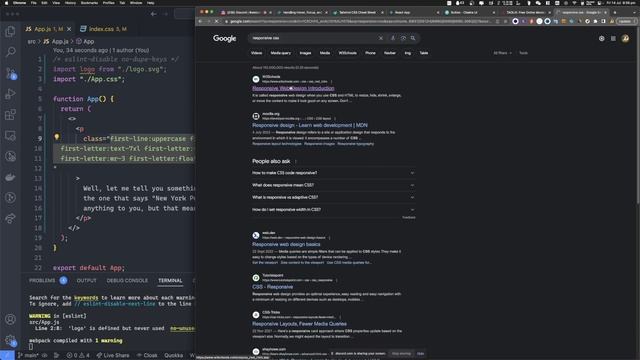The height and width of the screenshot is (360, 640).
Task: Switch to the index.css editor tab
Action: click(x=104, y=29)
